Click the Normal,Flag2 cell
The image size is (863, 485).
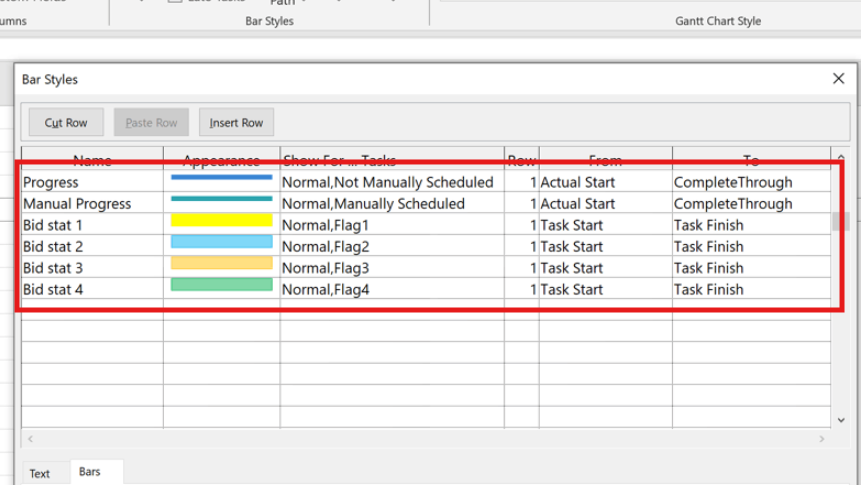(392, 246)
